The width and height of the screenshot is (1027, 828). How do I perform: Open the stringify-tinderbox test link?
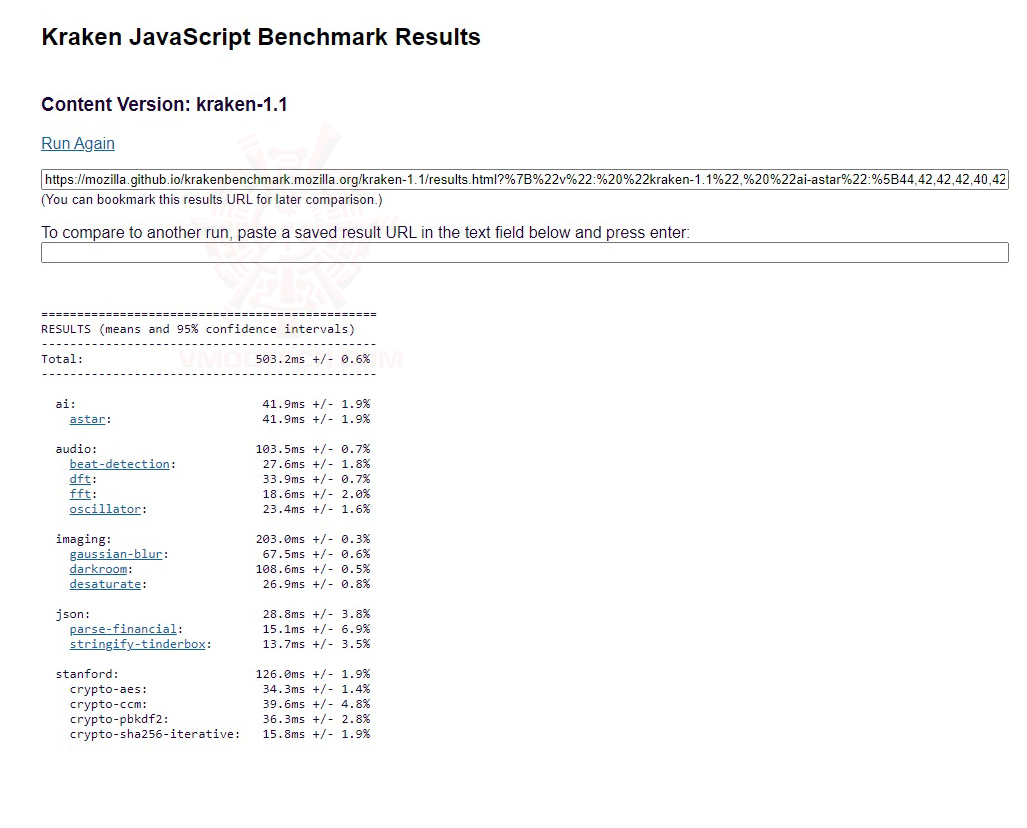(x=138, y=645)
